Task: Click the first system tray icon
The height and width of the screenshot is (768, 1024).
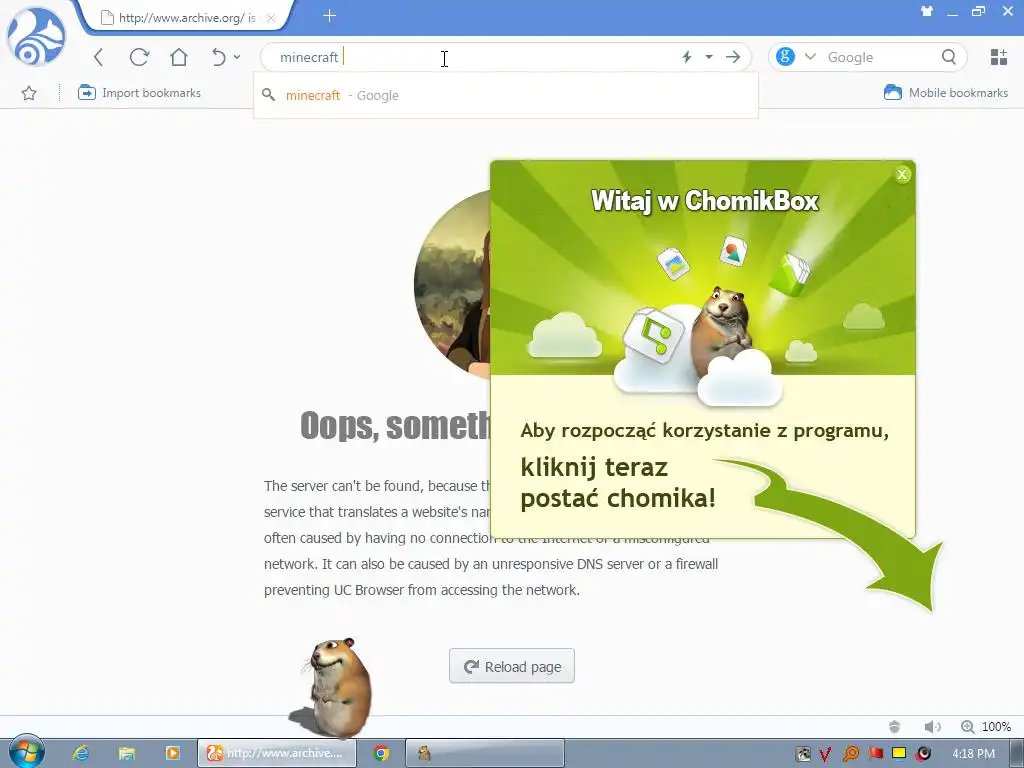Action: (x=803, y=754)
